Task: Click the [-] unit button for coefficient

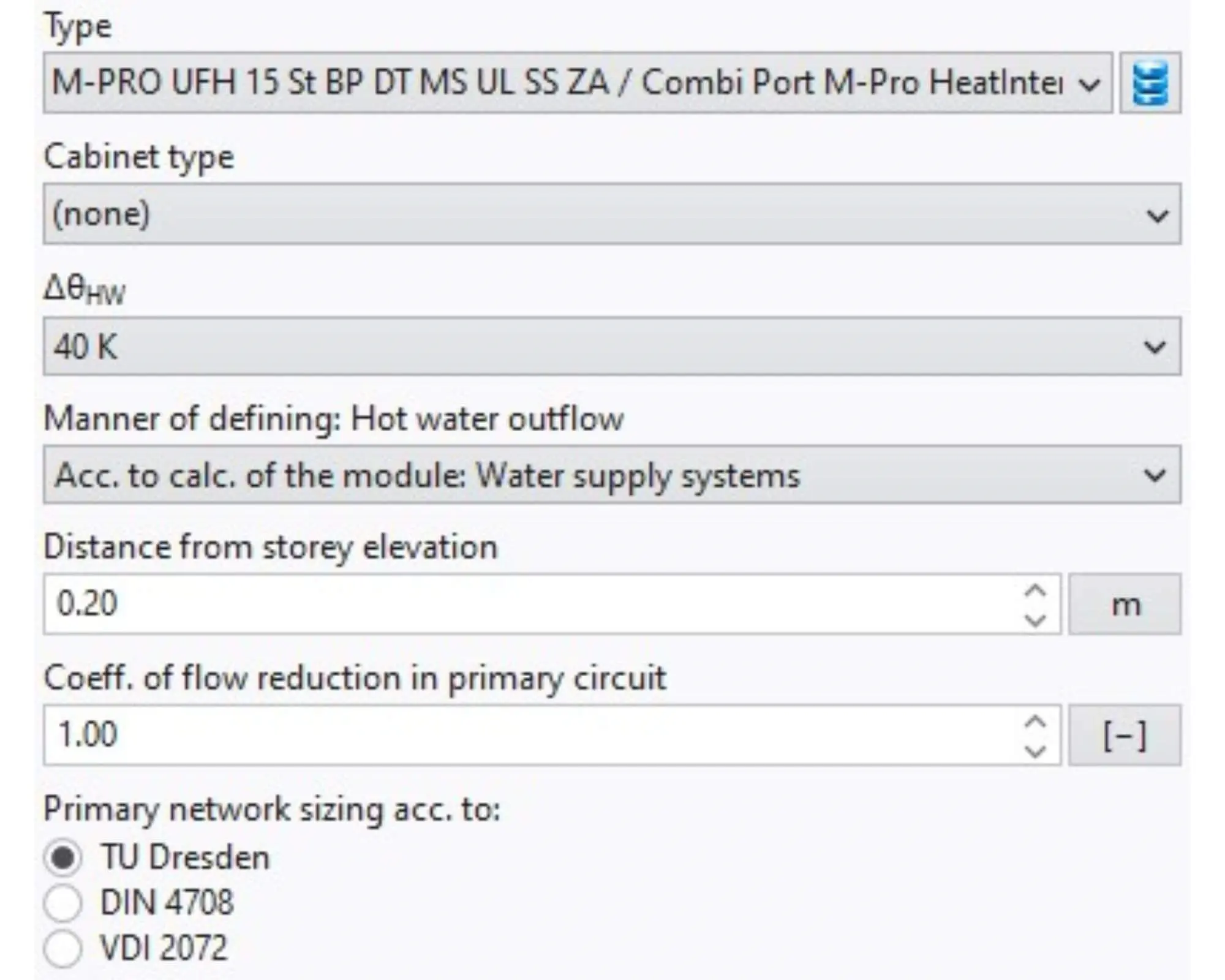Action: click(x=1125, y=735)
